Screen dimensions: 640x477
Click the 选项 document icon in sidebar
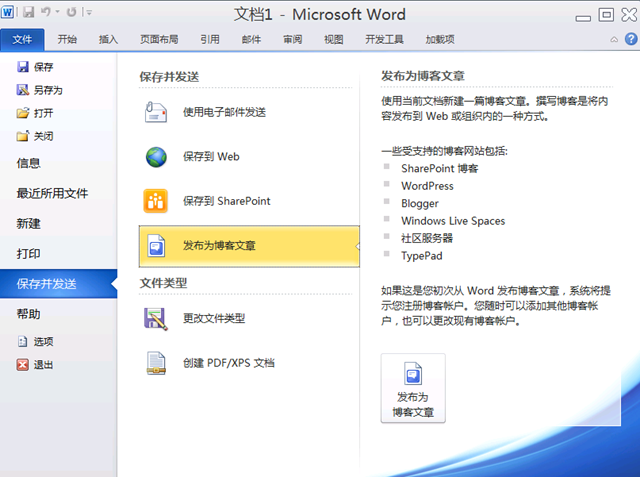pyautogui.click(x=22, y=341)
